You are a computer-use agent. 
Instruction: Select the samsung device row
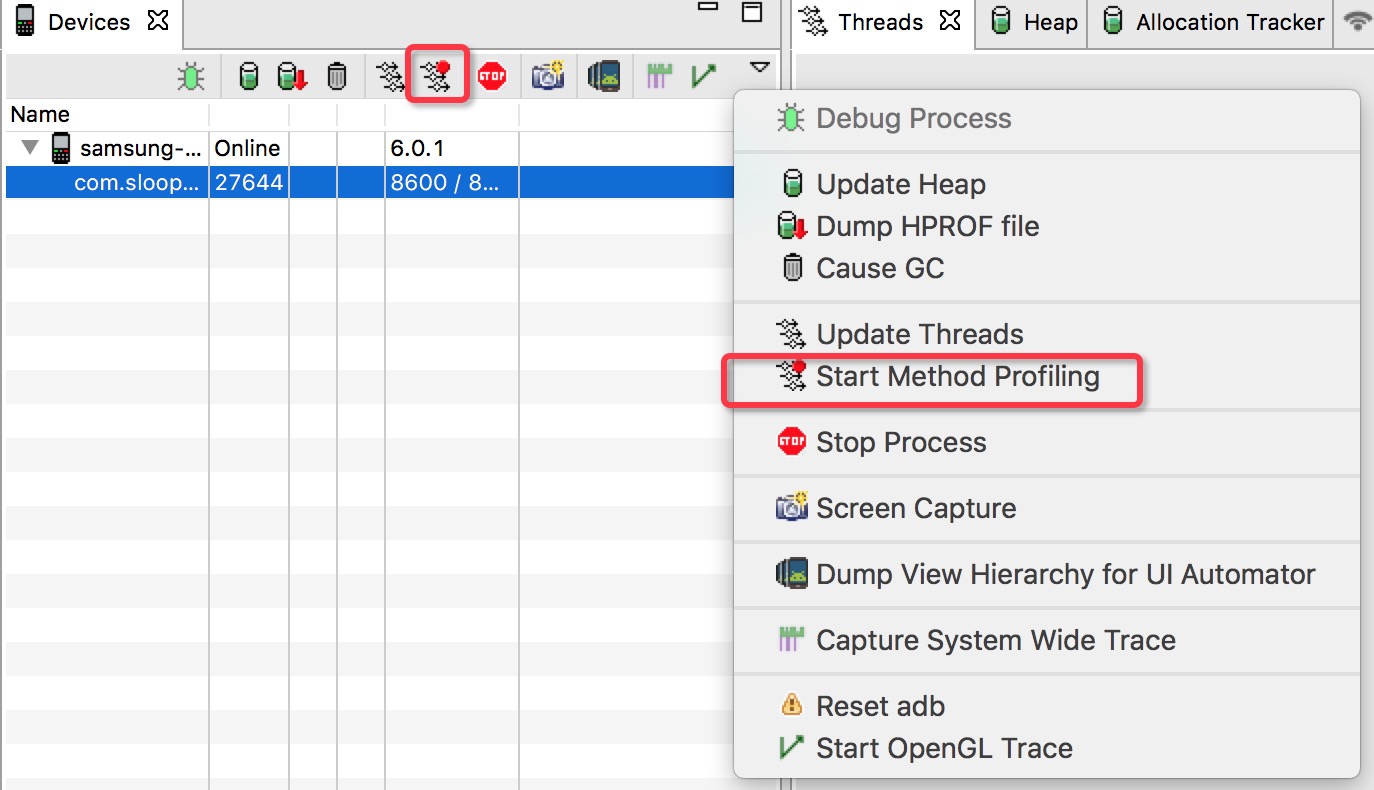pos(370,149)
